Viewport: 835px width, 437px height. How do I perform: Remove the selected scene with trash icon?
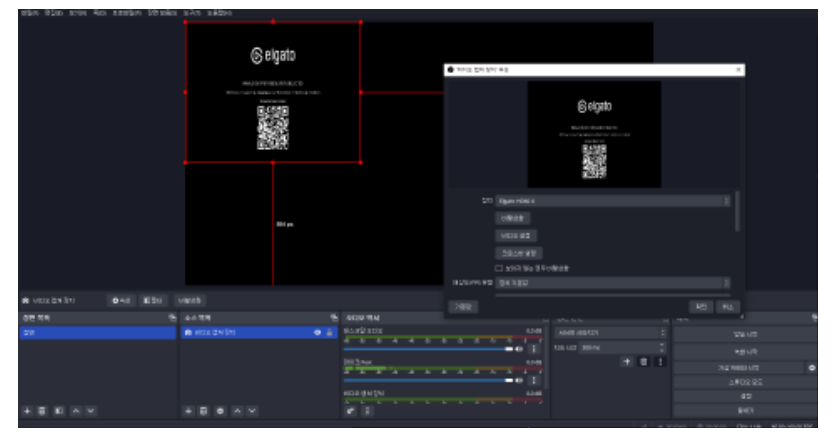42,411
